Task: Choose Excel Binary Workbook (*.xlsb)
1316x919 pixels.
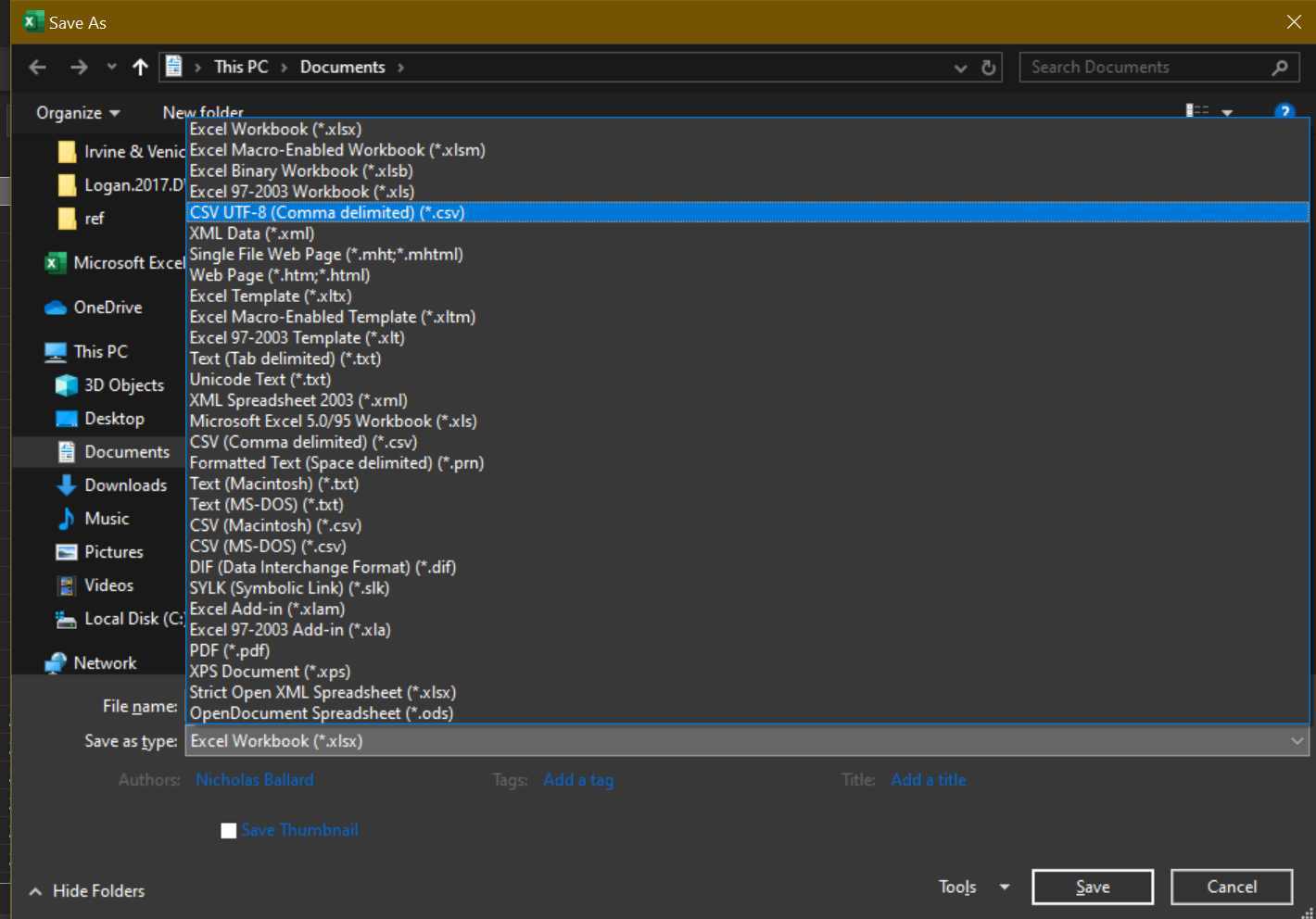Action: [747, 171]
